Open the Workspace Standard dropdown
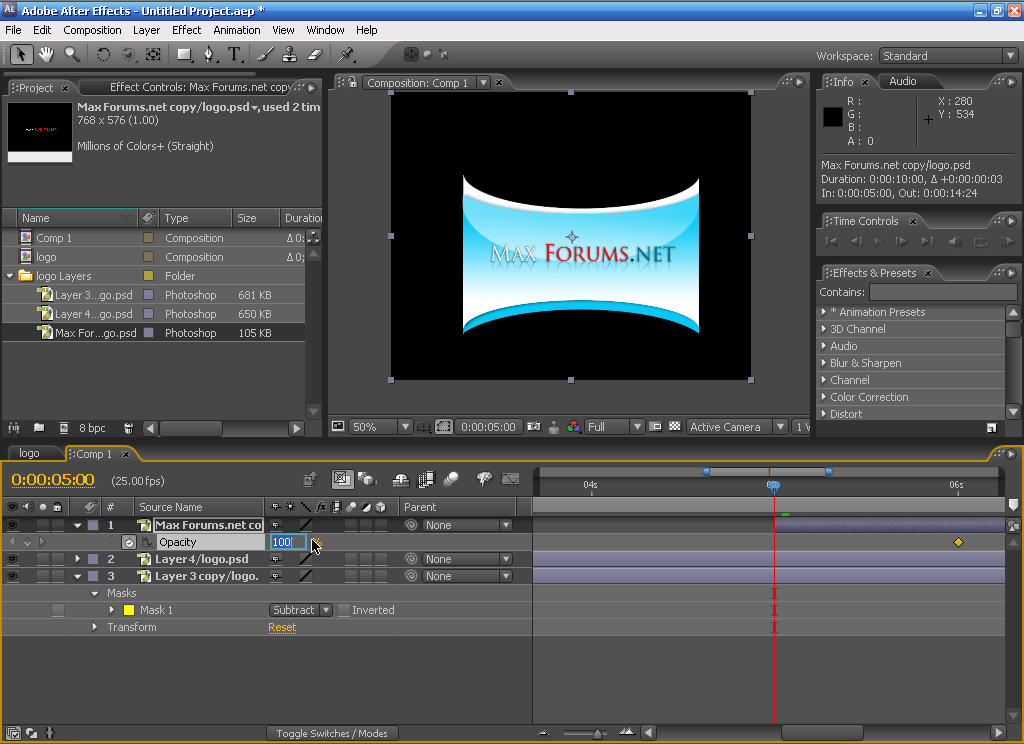This screenshot has height=744, width=1024. pos(949,56)
